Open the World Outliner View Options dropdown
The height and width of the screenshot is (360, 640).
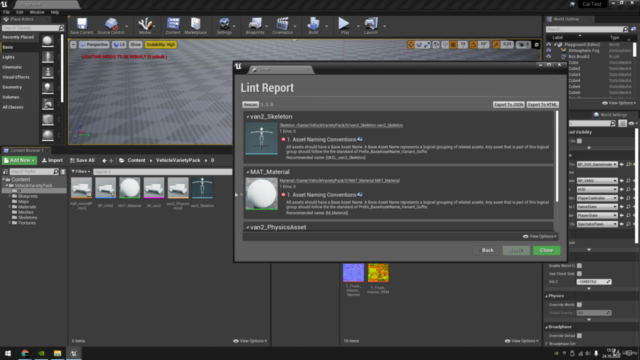pos(620,103)
